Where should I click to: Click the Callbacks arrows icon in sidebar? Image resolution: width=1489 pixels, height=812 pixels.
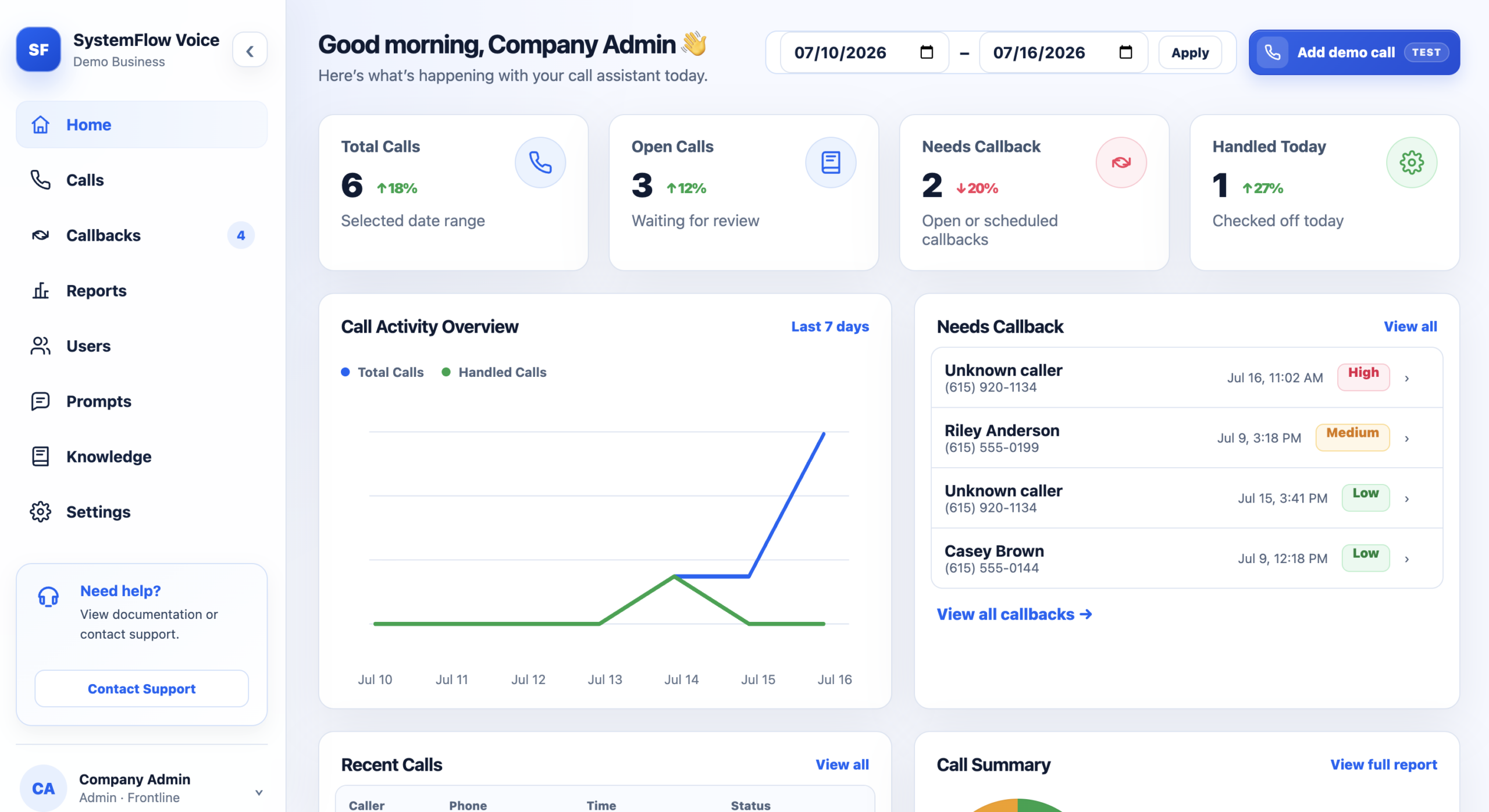[40, 235]
